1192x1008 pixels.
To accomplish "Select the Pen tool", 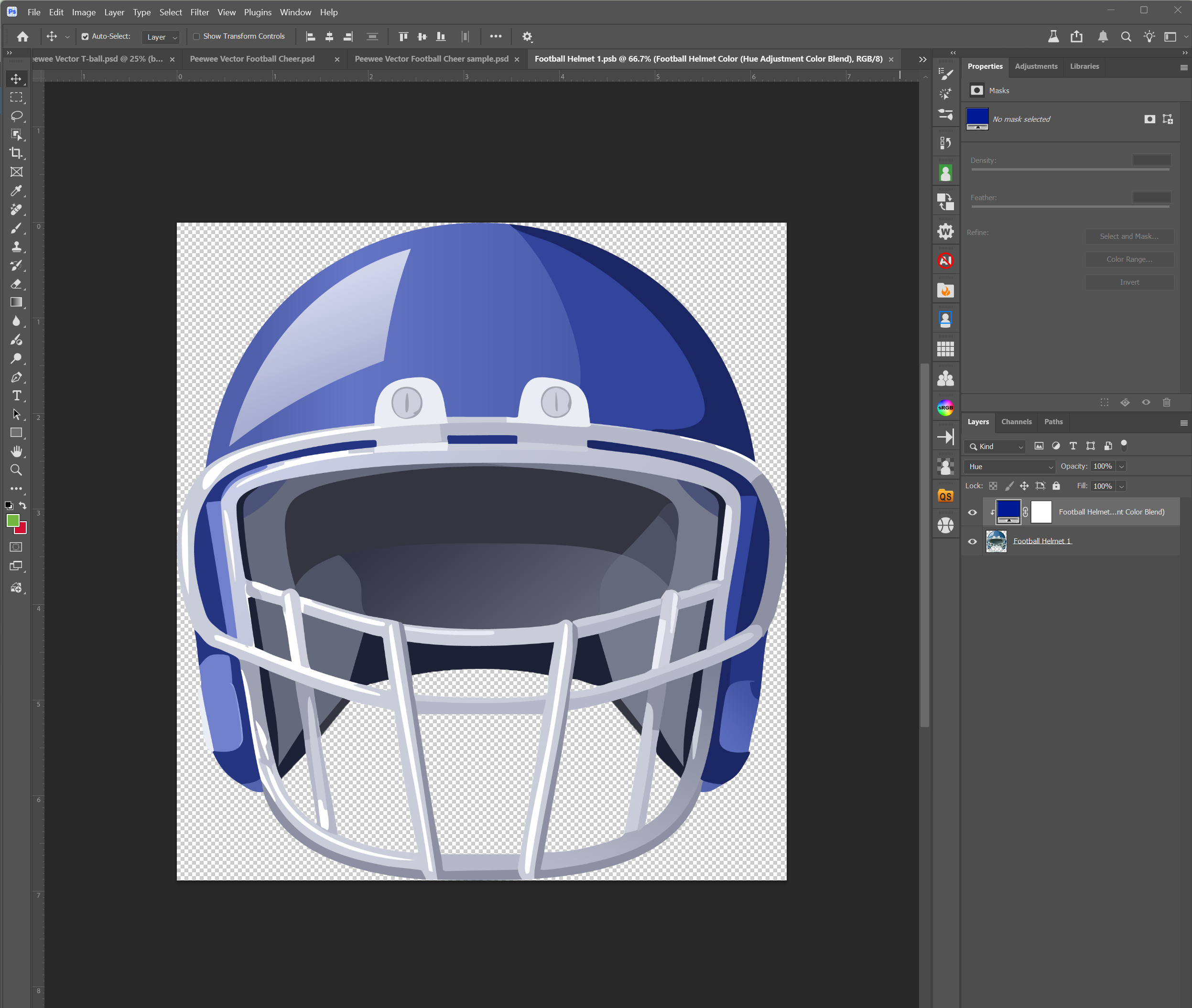I will [x=17, y=377].
